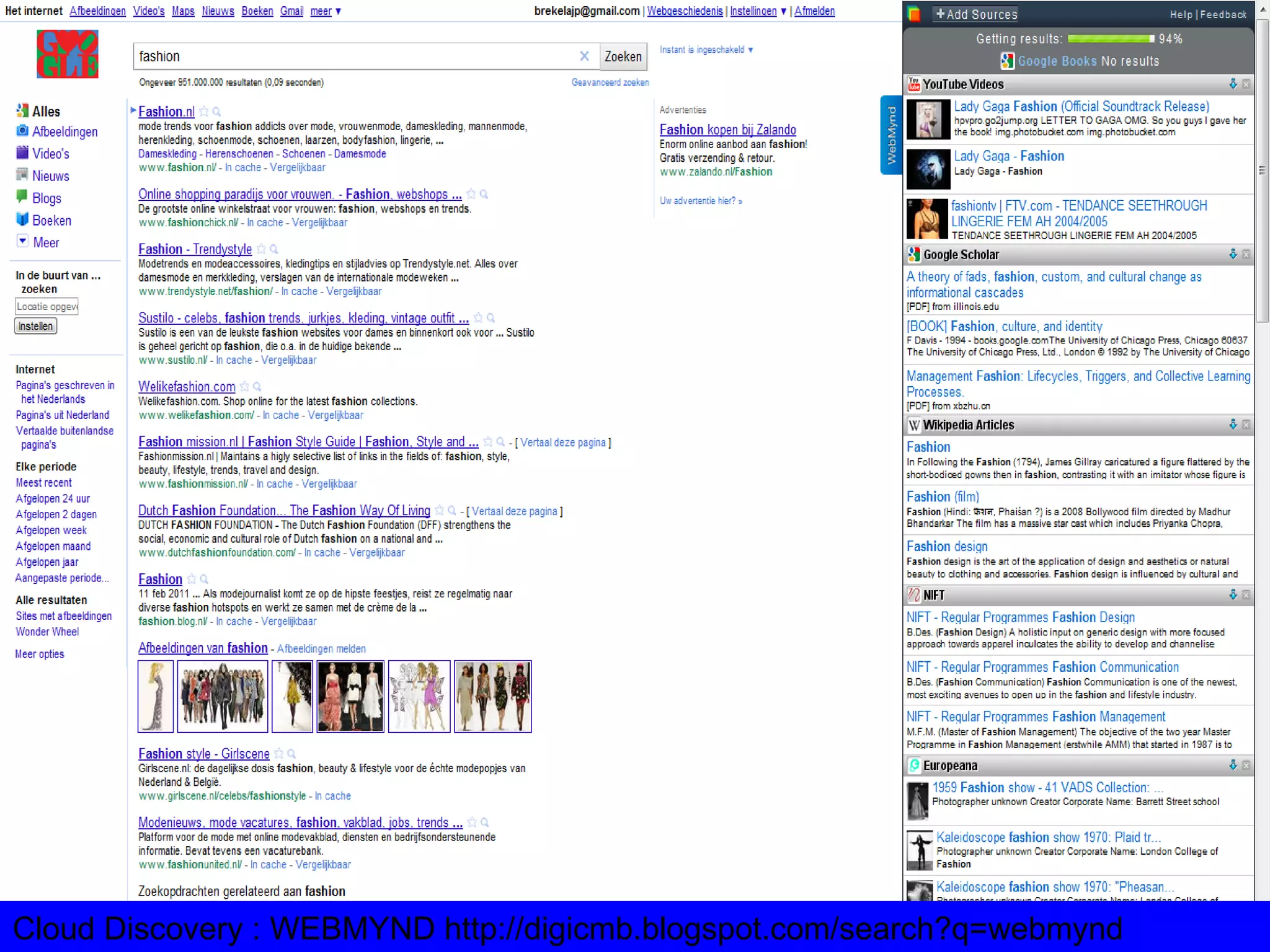
Task: Select Nieuws in the left sidebar
Action: point(50,175)
